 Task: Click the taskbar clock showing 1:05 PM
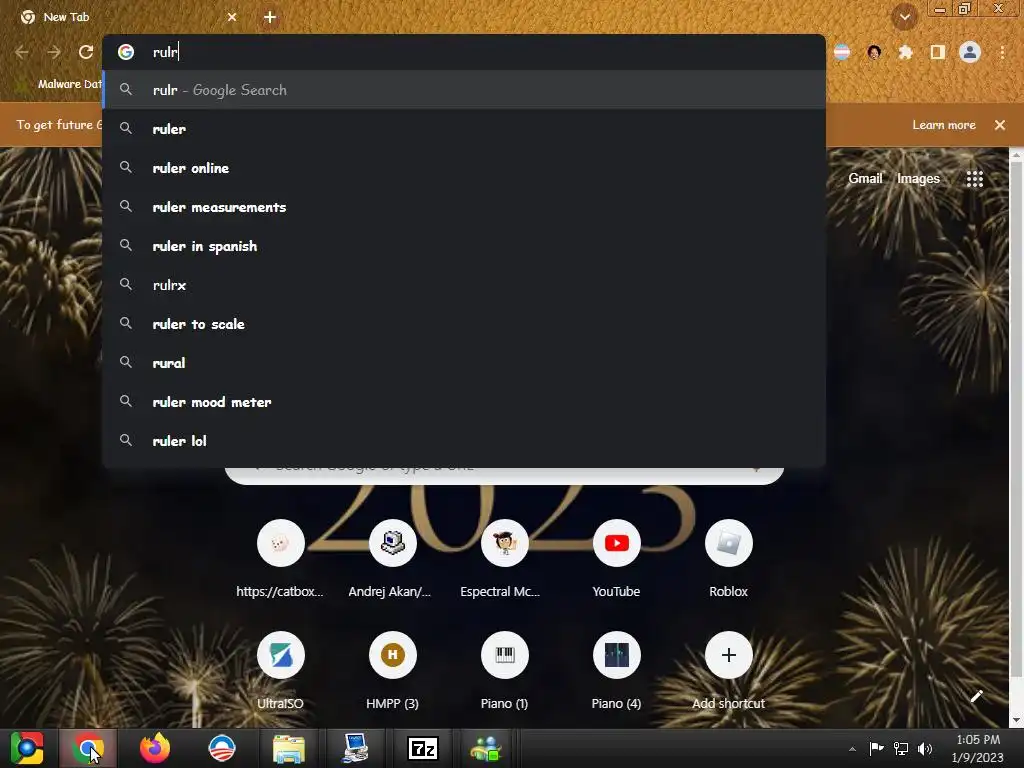click(978, 748)
